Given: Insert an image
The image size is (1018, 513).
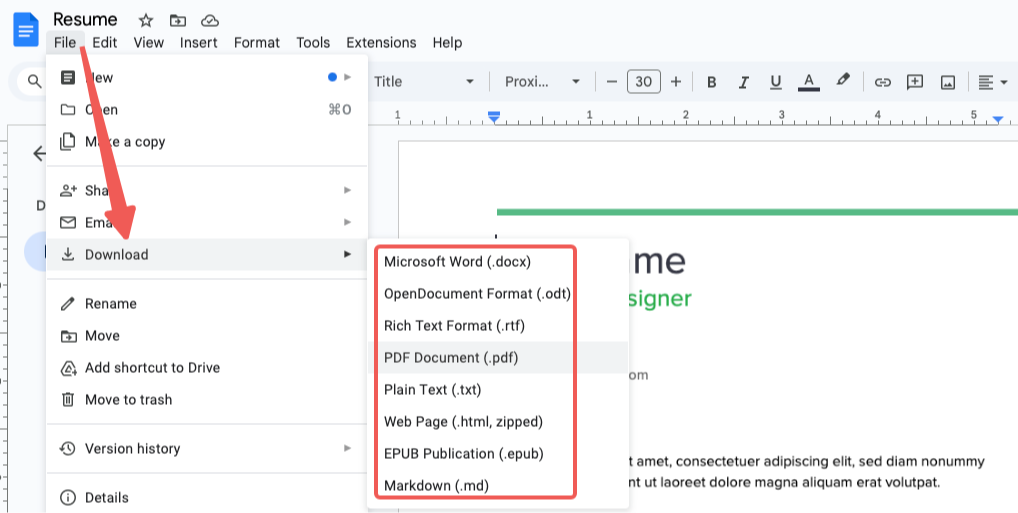Looking at the screenshot, I should coord(948,82).
